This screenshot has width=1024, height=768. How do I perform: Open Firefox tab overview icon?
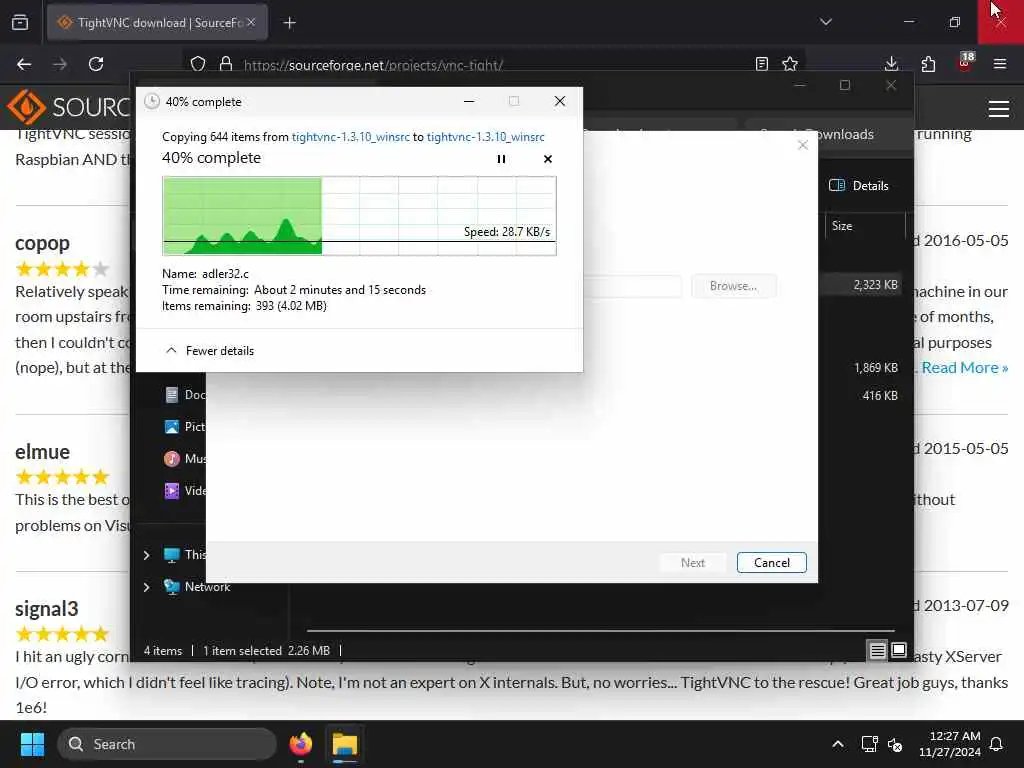point(20,22)
